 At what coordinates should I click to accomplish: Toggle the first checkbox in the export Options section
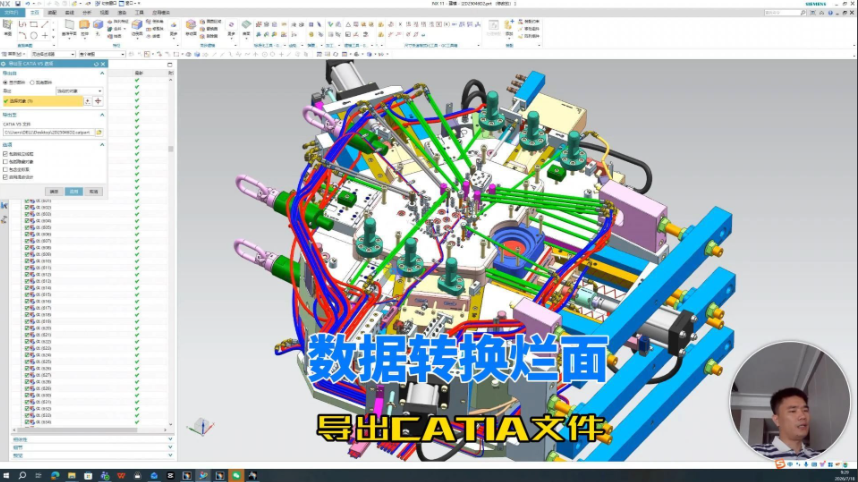(x=5, y=154)
